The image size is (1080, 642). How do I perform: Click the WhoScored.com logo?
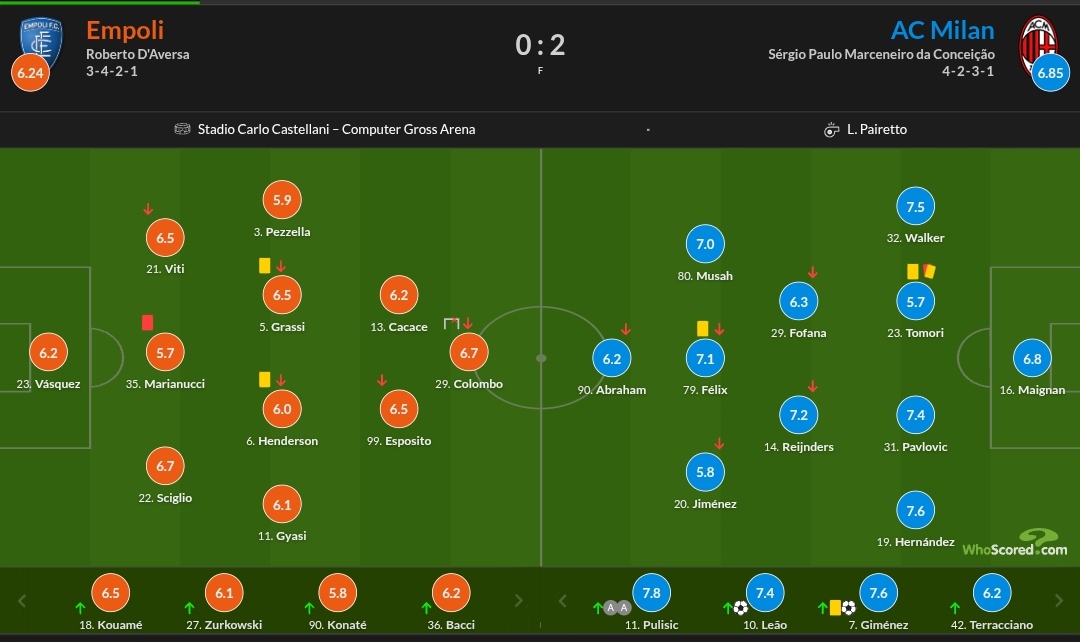click(x=1015, y=542)
